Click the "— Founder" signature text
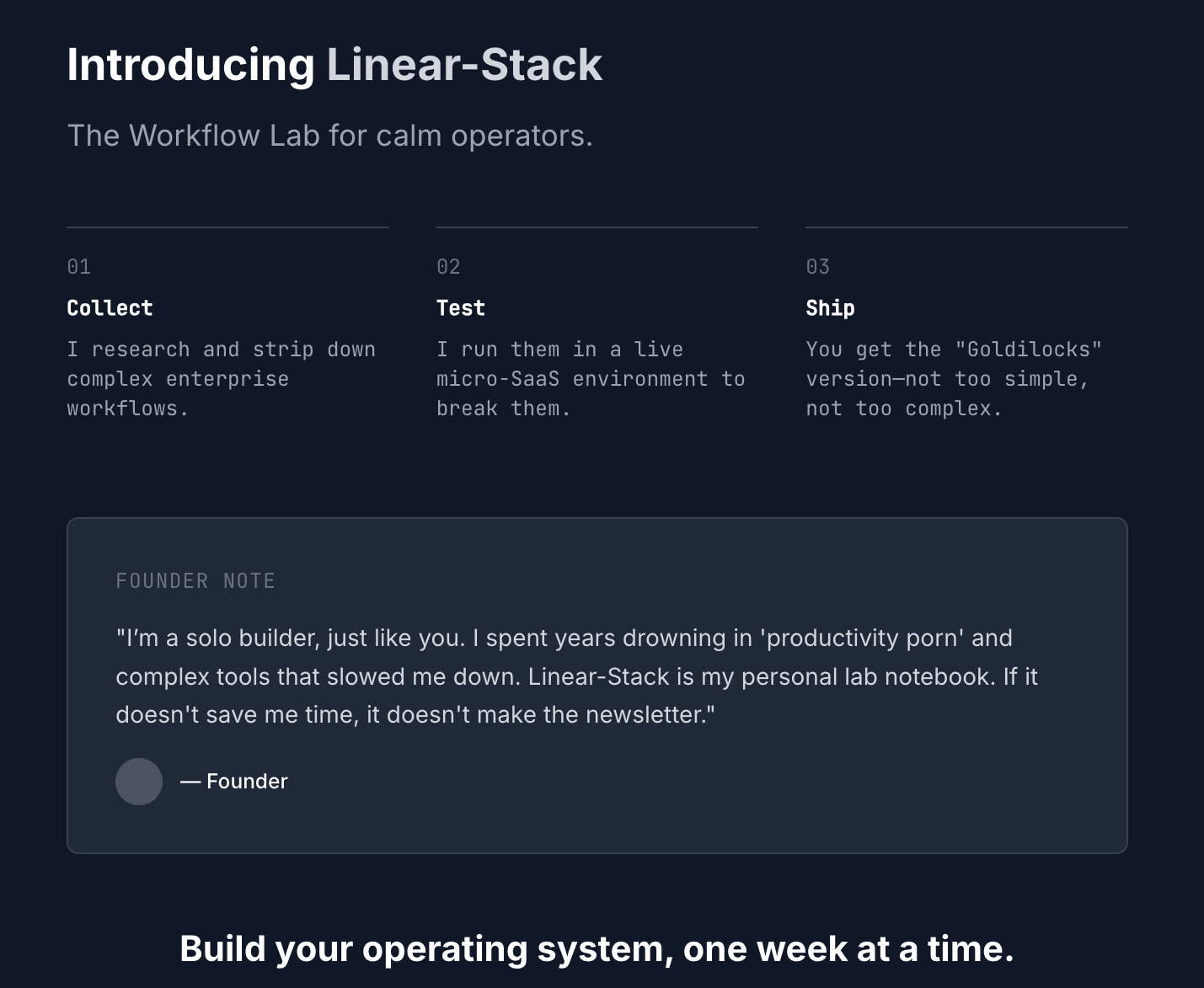This screenshot has height=988, width=1204. click(234, 782)
